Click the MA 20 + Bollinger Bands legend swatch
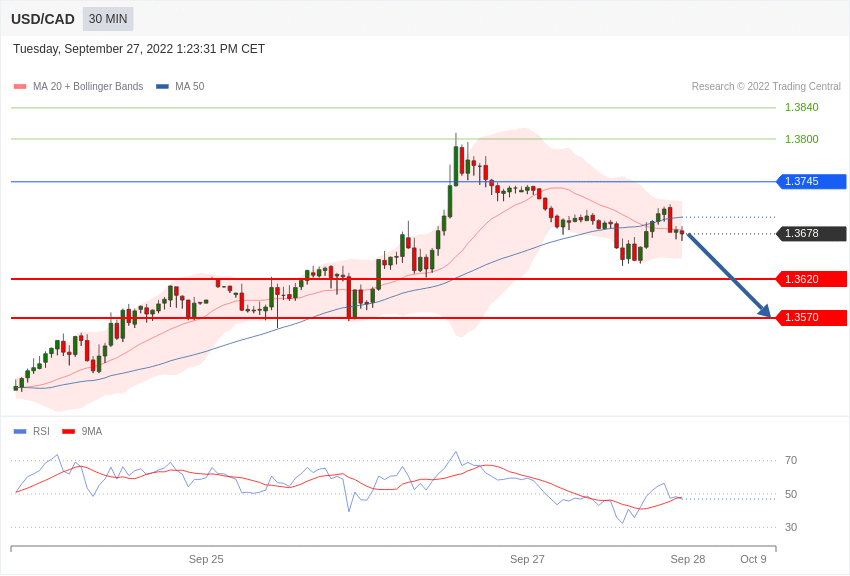 click(x=20, y=87)
